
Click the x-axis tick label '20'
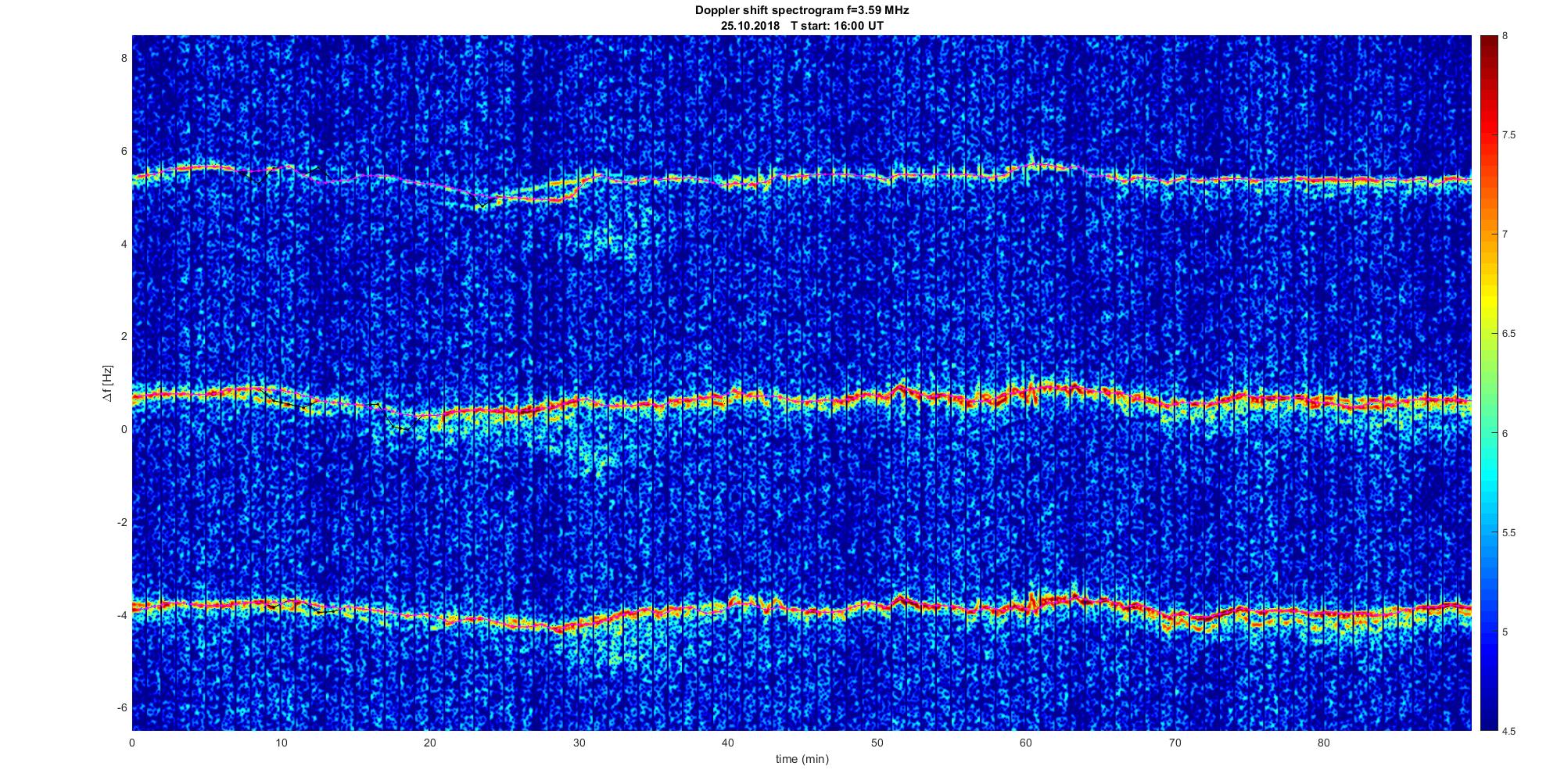click(430, 743)
